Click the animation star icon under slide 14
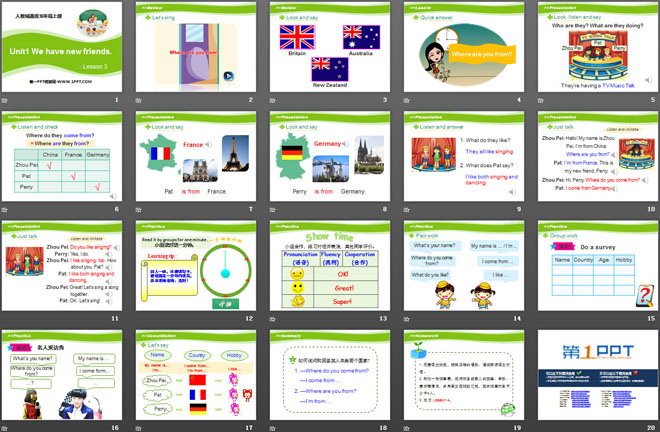The width and height of the screenshot is (660, 432). [407, 319]
